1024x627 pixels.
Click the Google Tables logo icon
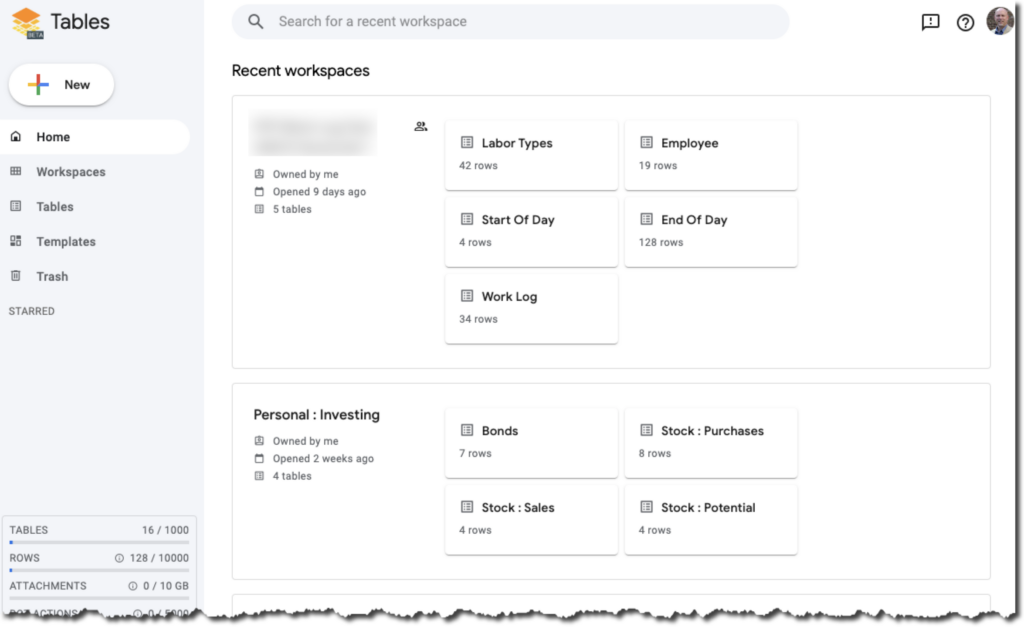27,22
